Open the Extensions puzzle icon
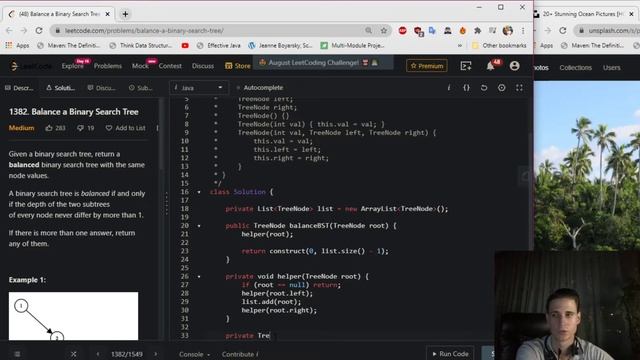The width and height of the screenshot is (640, 360). pyautogui.click(x=477, y=31)
